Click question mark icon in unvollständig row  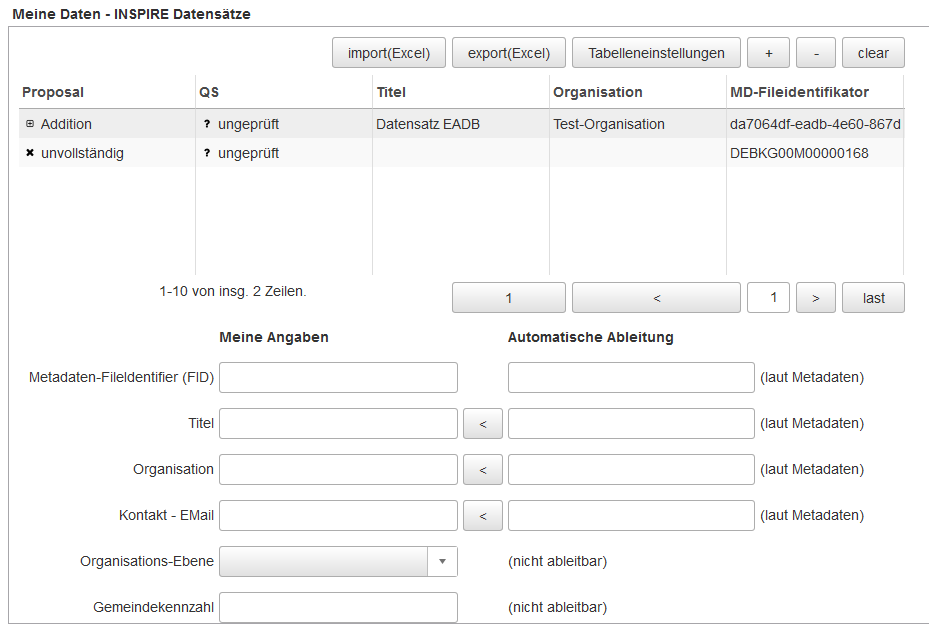pyautogui.click(x=207, y=153)
